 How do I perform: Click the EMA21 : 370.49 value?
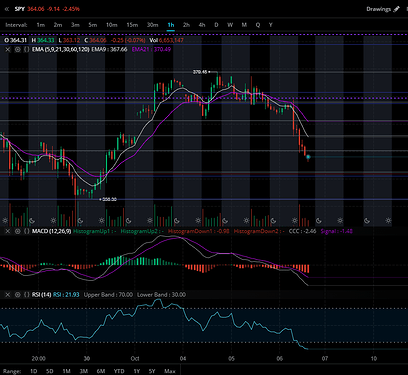point(151,49)
